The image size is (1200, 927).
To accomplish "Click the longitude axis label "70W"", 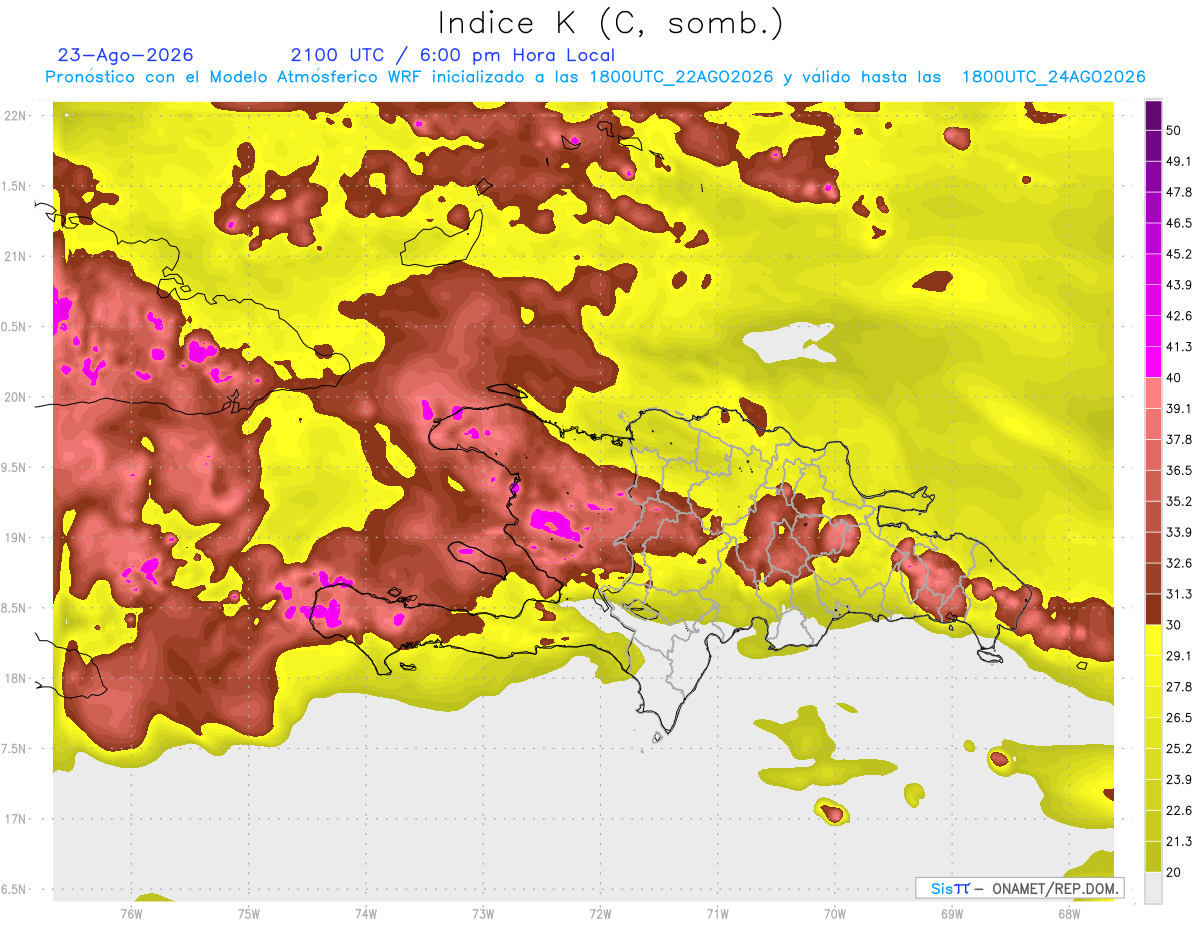I will point(834,913).
